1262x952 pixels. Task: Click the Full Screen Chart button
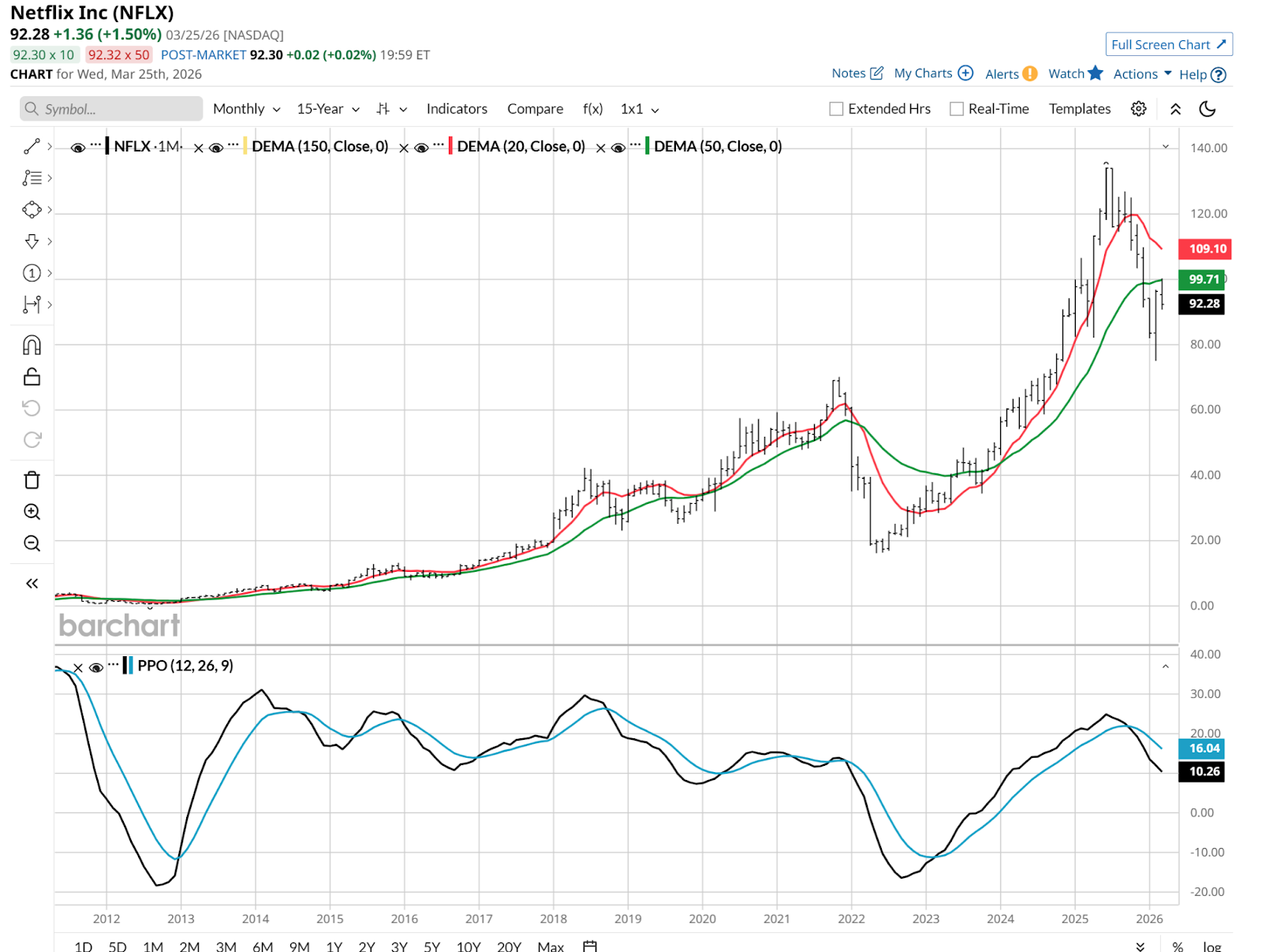click(x=1168, y=45)
